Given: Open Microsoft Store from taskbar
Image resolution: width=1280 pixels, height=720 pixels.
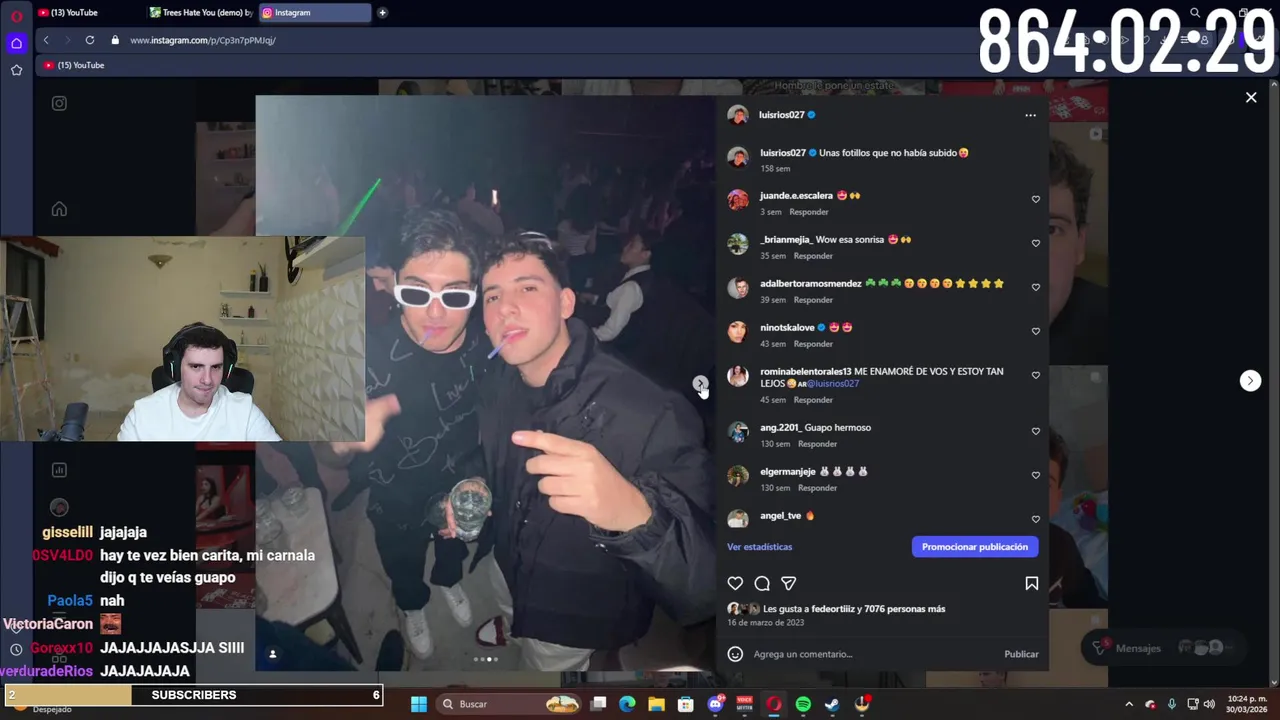Looking at the screenshot, I should point(686,704).
